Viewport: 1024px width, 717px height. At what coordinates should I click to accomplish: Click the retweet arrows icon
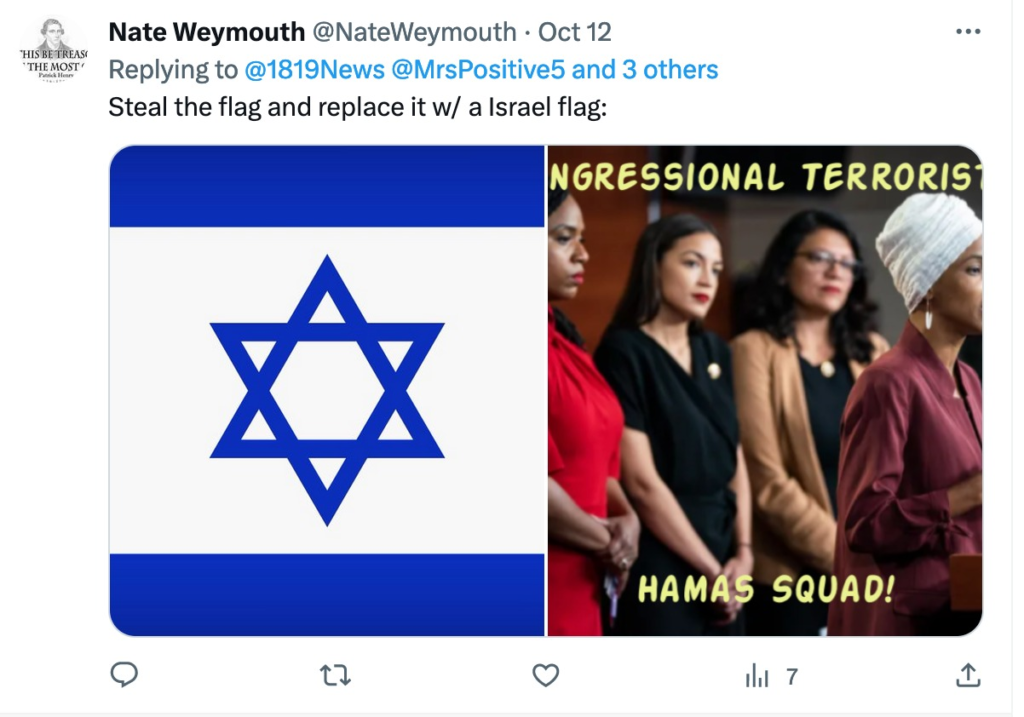click(x=335, y=675)
